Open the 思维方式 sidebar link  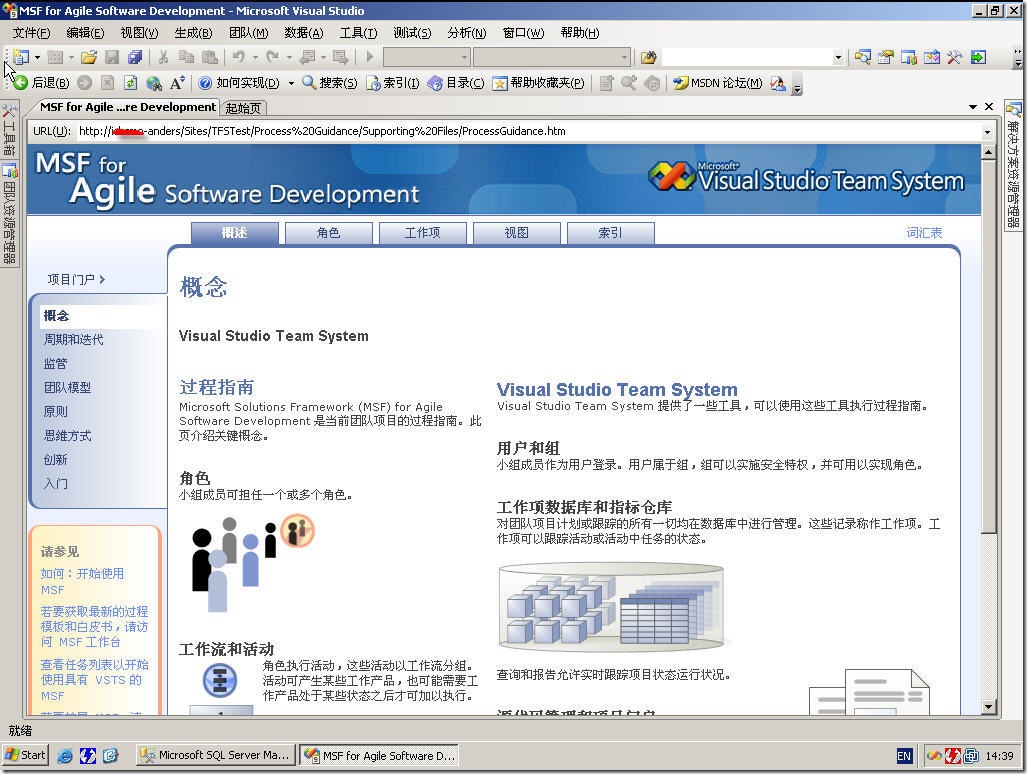point(67,435)
